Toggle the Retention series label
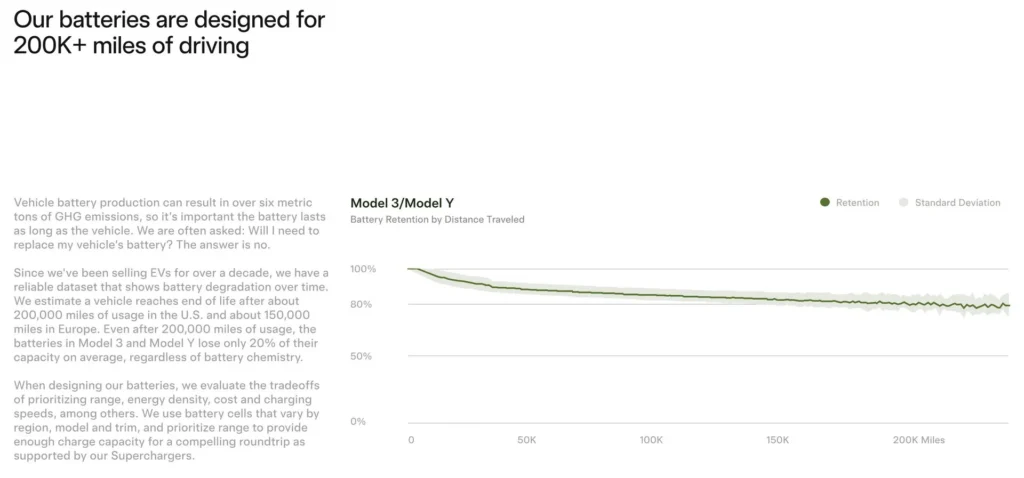Image resolution: width=1024 pixels, height=478 pixels. pos(857,202)
